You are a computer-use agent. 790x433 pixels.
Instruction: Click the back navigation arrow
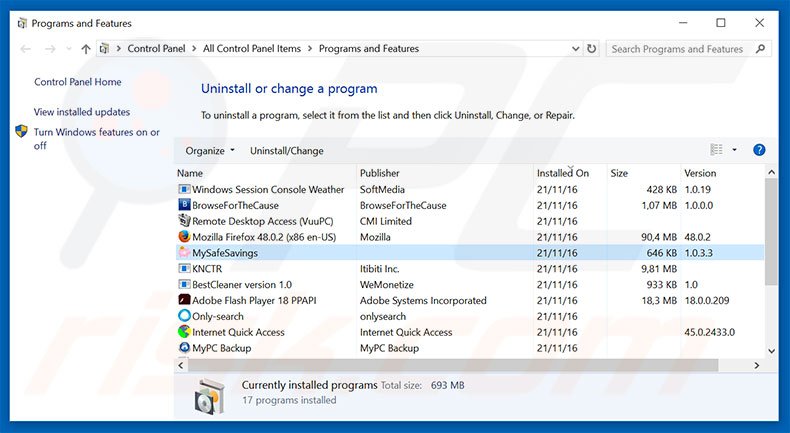tap(25, 49)
